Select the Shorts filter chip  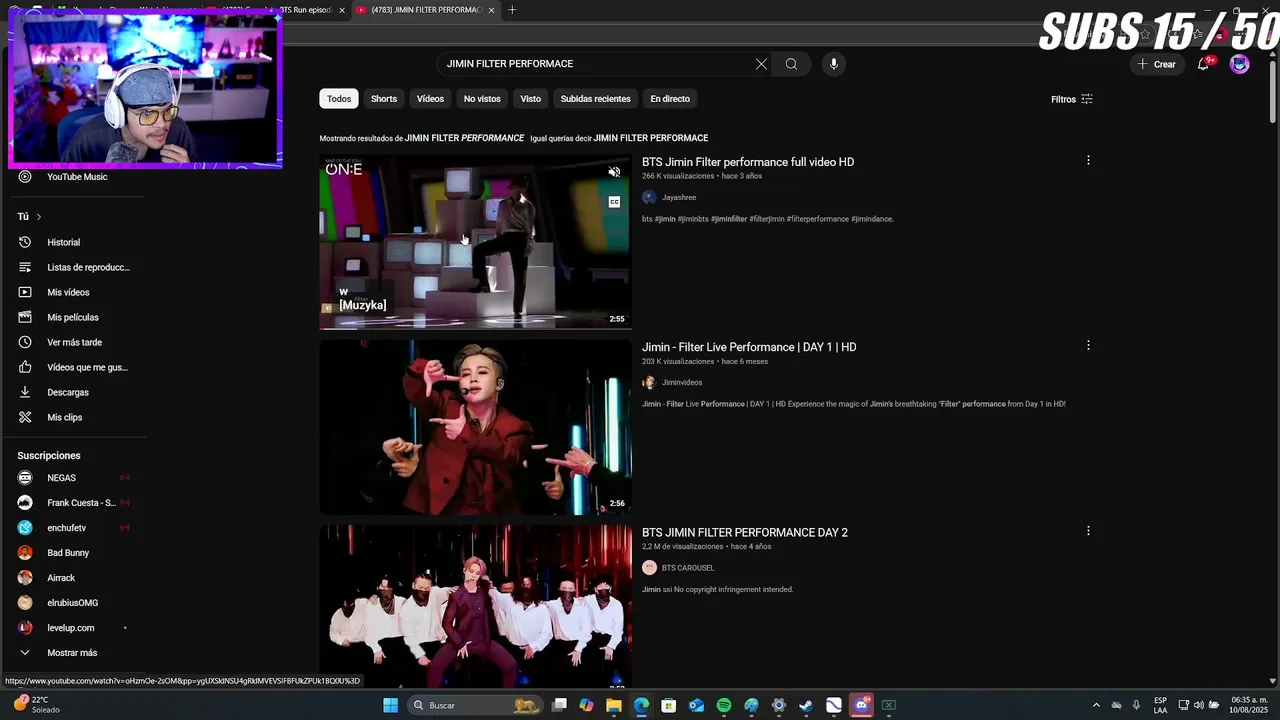(x=384, y=99)
